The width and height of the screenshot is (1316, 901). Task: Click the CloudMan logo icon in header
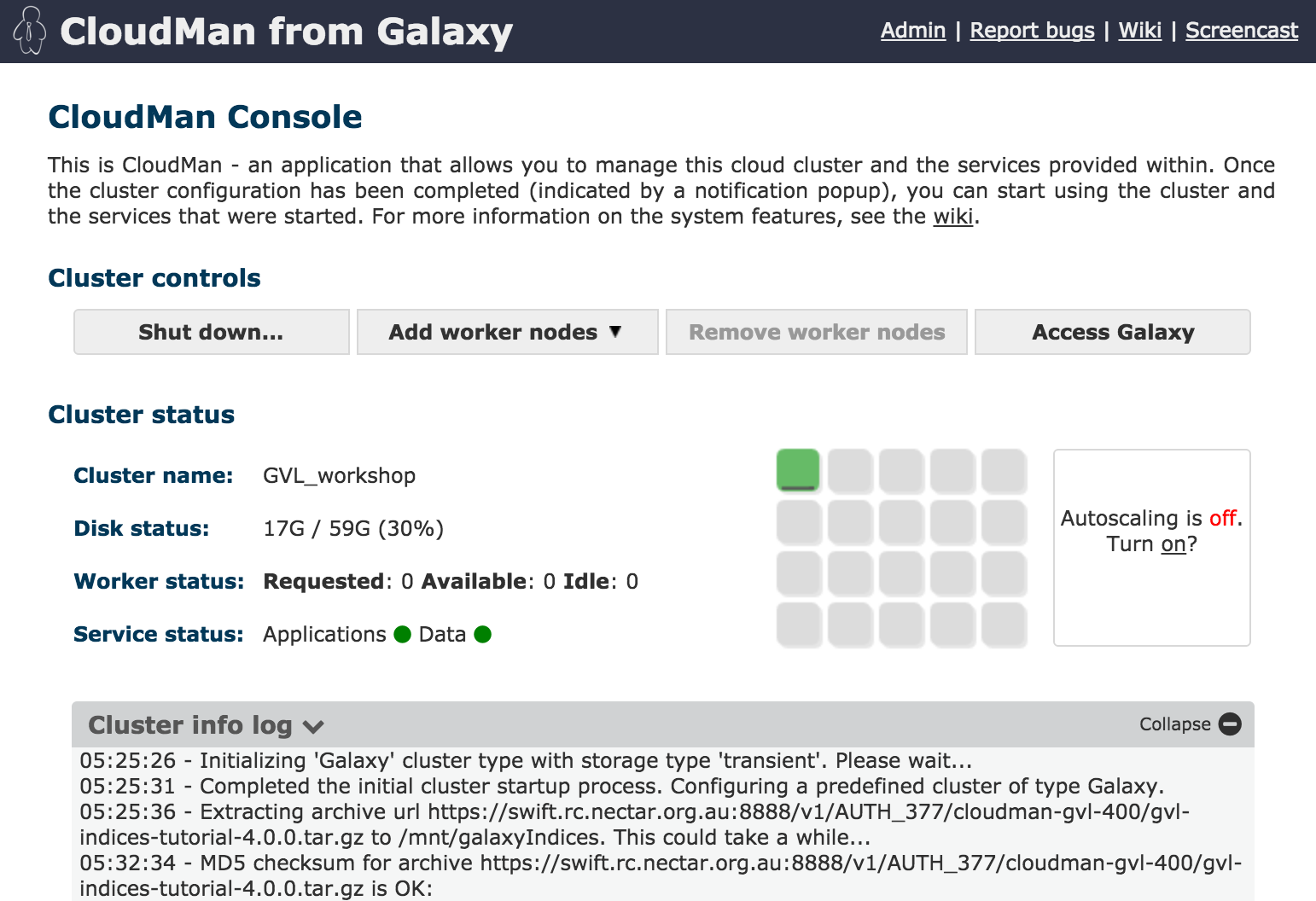tap(30, 31)
